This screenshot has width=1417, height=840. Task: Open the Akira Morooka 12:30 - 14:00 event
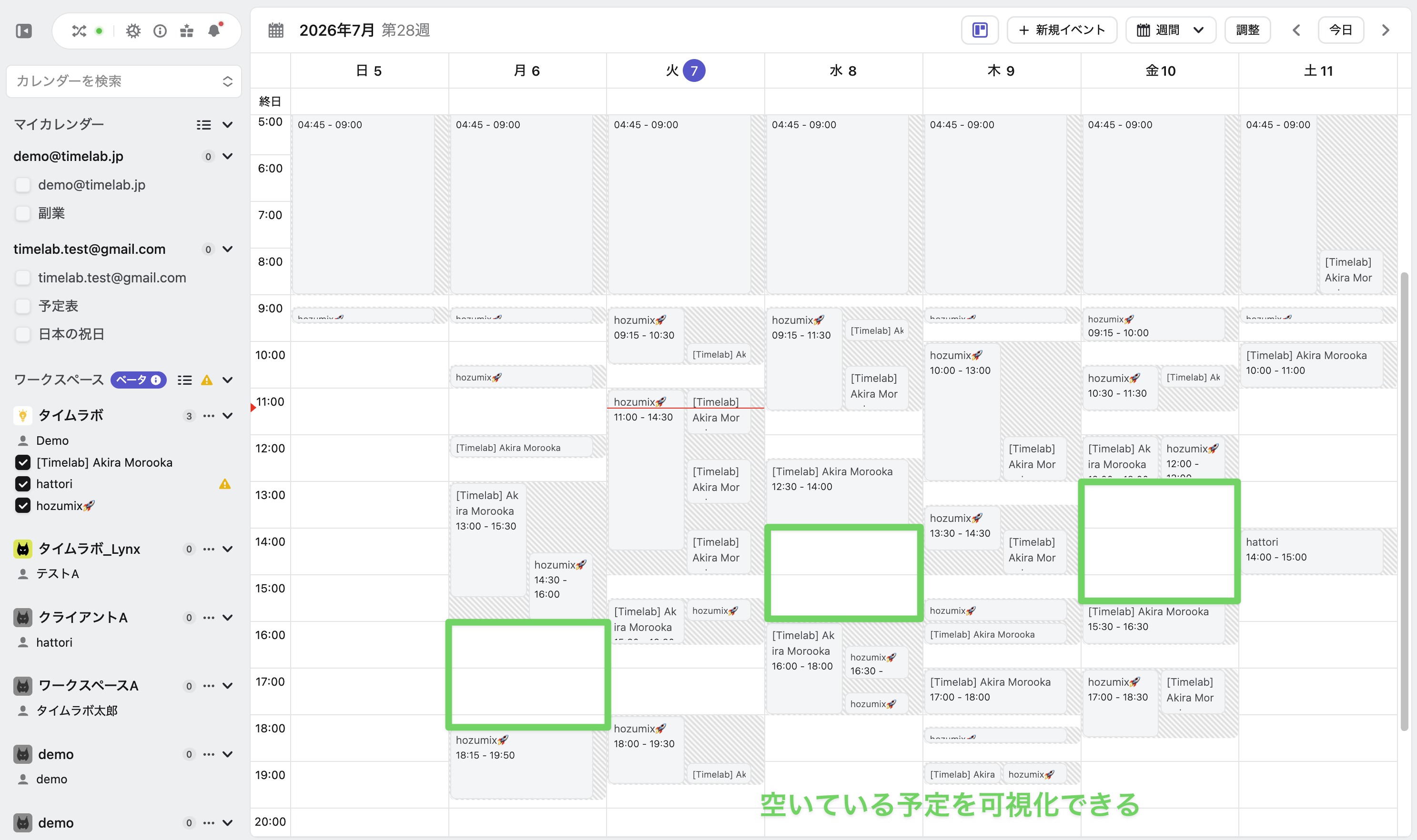pyautogui.click(x=837, y=491)
